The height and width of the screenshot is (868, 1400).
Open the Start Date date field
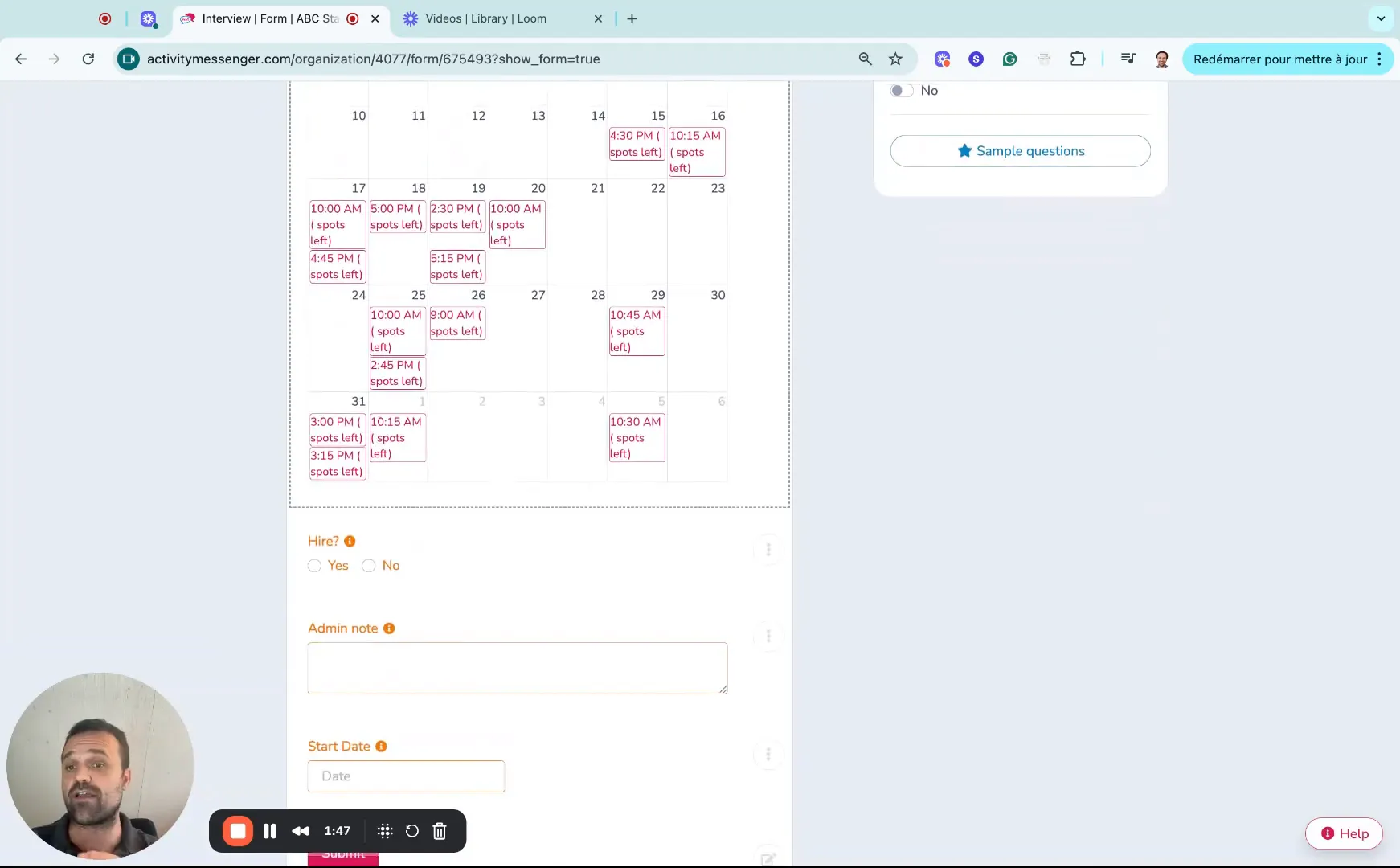[406, 776]
